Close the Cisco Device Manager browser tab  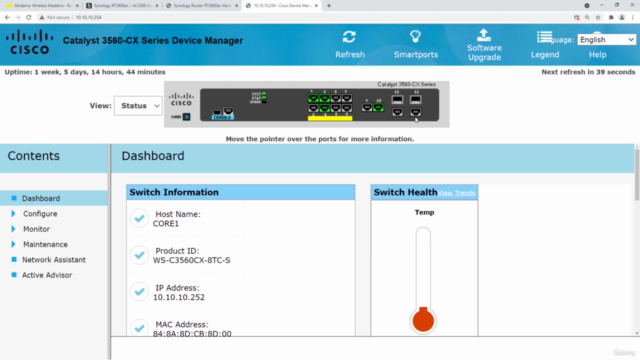316,6
